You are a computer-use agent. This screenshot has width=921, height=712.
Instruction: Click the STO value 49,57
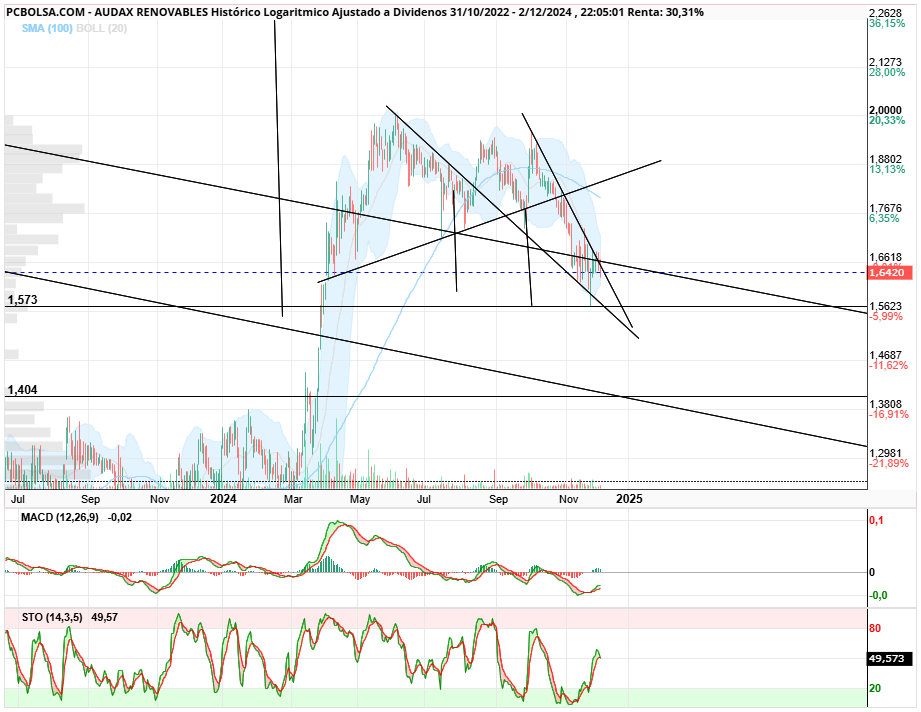(x=105, y=617)
